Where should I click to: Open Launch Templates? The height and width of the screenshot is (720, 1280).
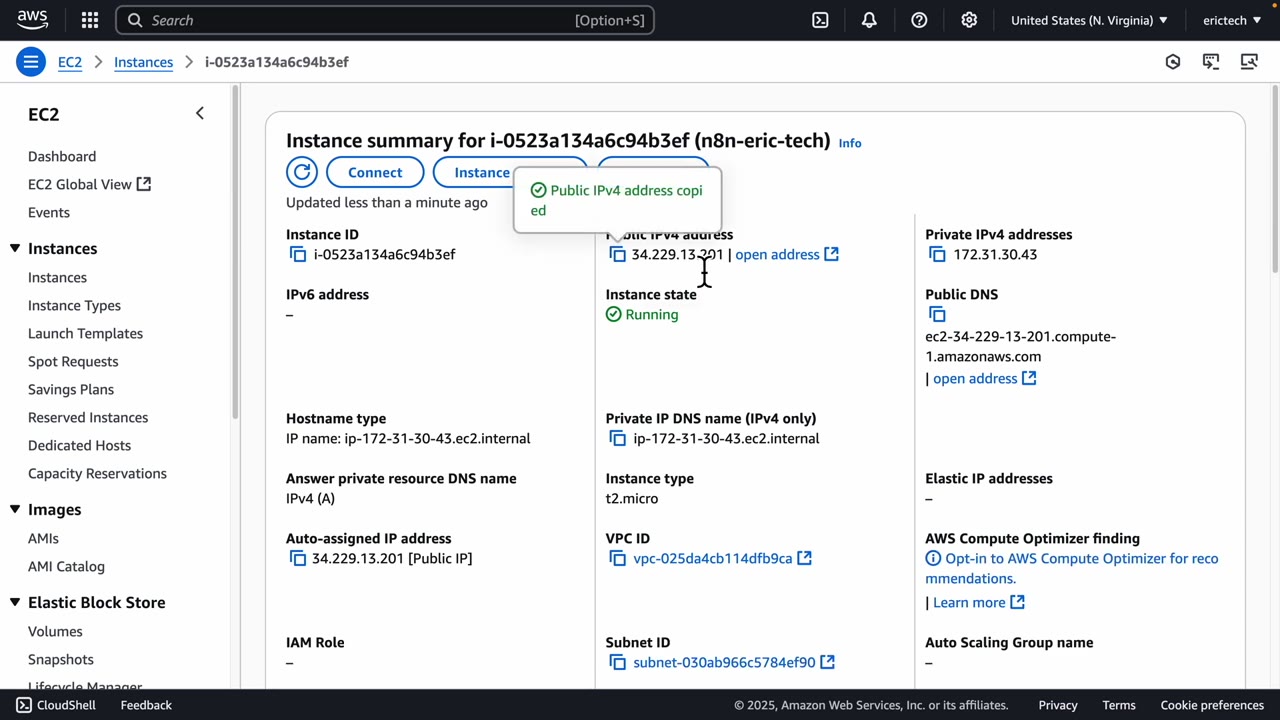point(85,333)
